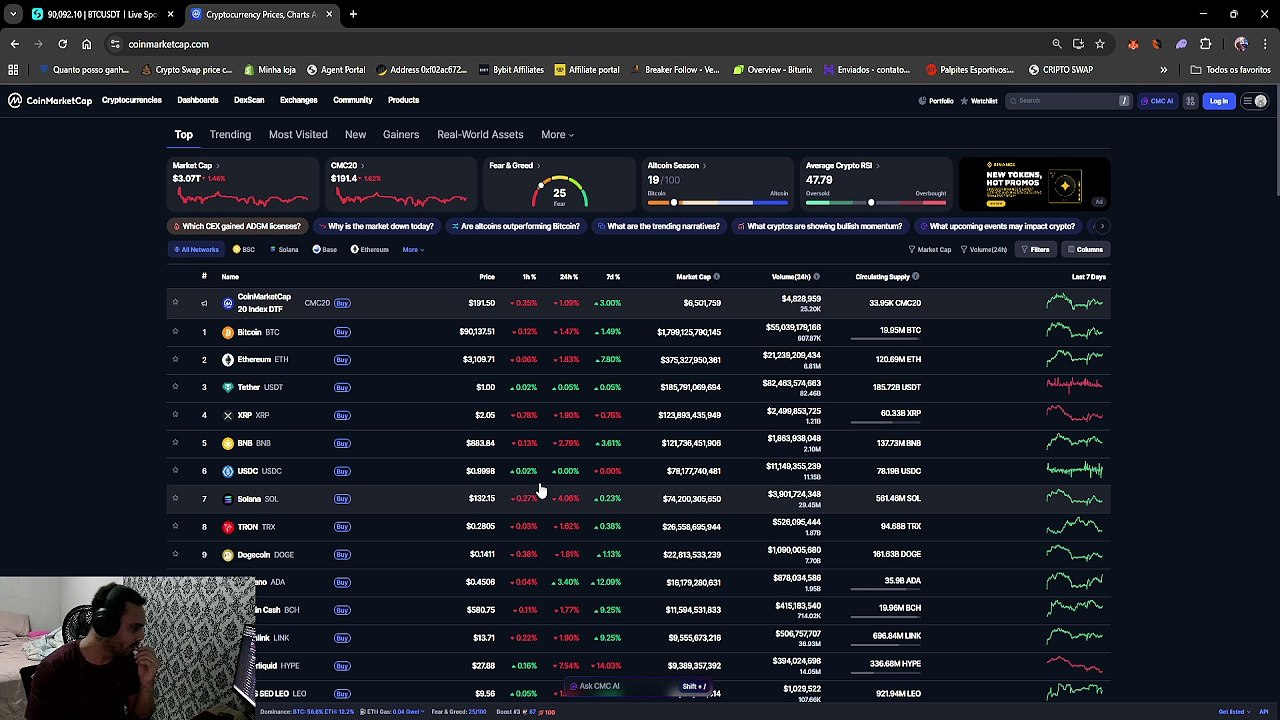Click the install app icon in address bar
The width and height of the screenshot is (1280, 720).
coord(1078,44)
